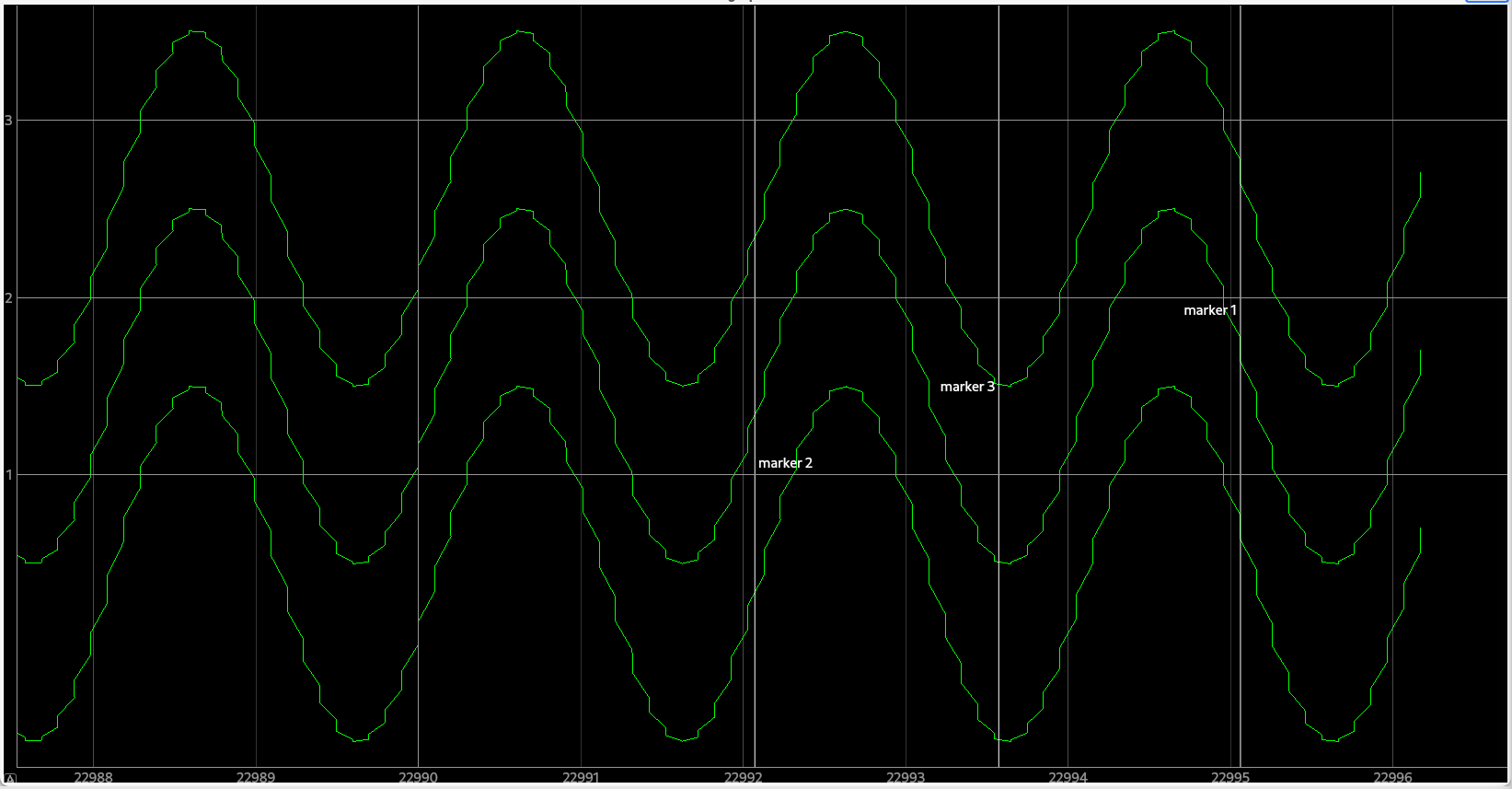Screen dimensions: 1512x789
Task: Click x-axis tick label 22995
Action: [1230, 777]
